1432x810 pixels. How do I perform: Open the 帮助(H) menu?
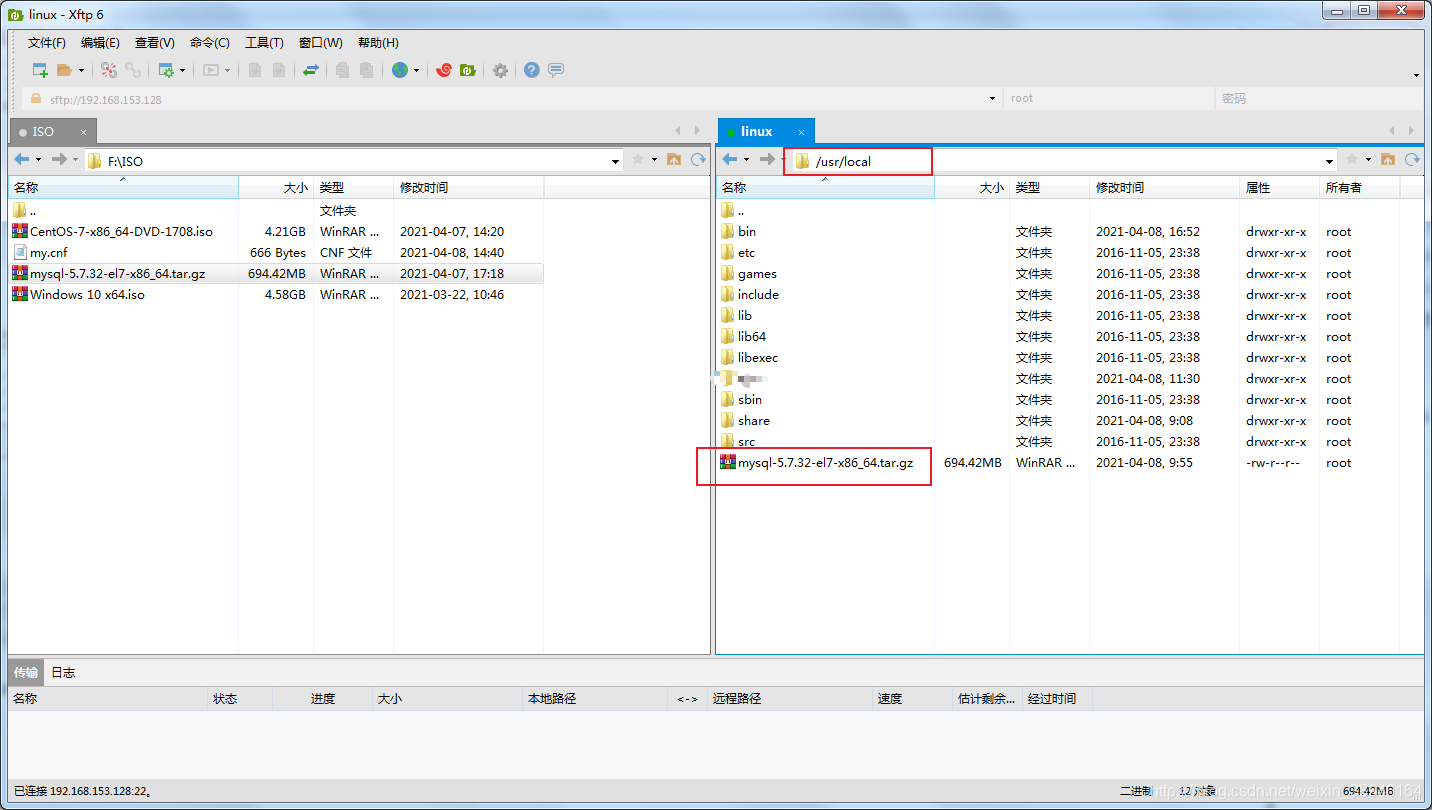378,43
